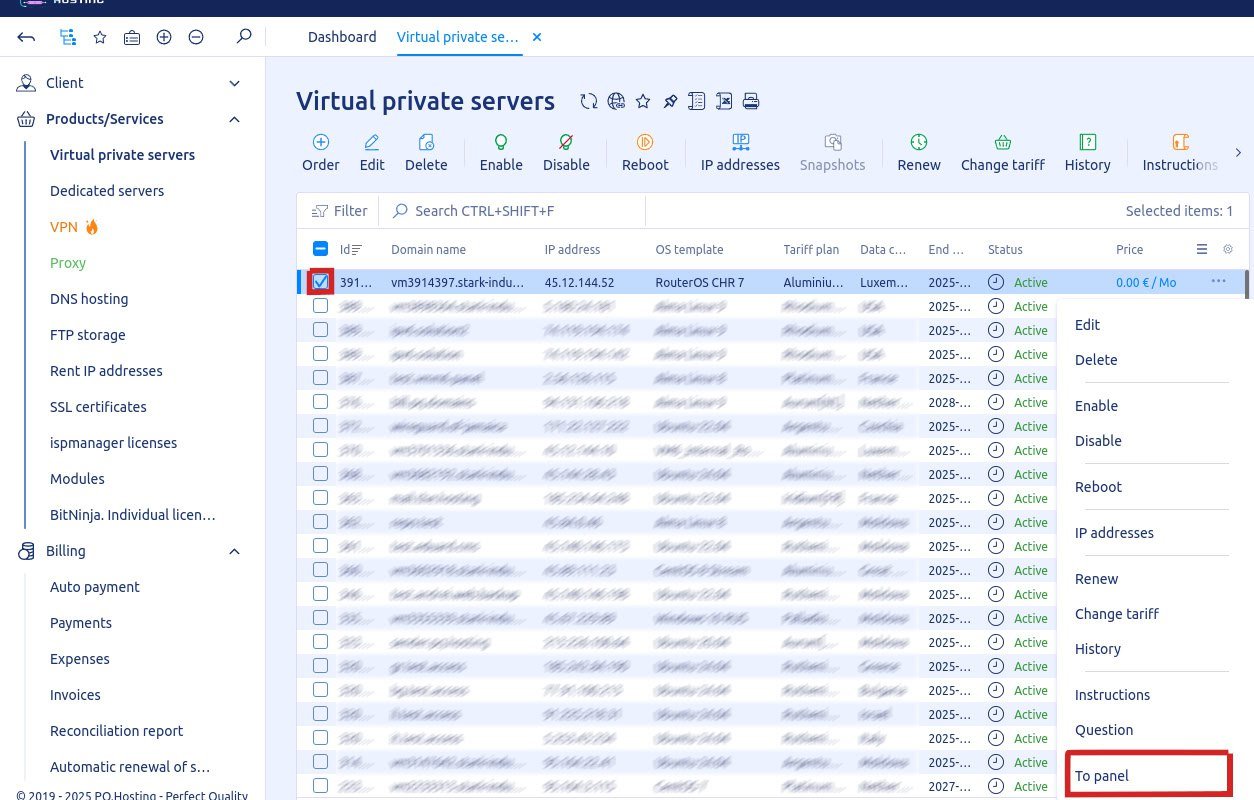
Task: Click the Enable lightbulb toolbar button
Action: [x=501, y=153]
